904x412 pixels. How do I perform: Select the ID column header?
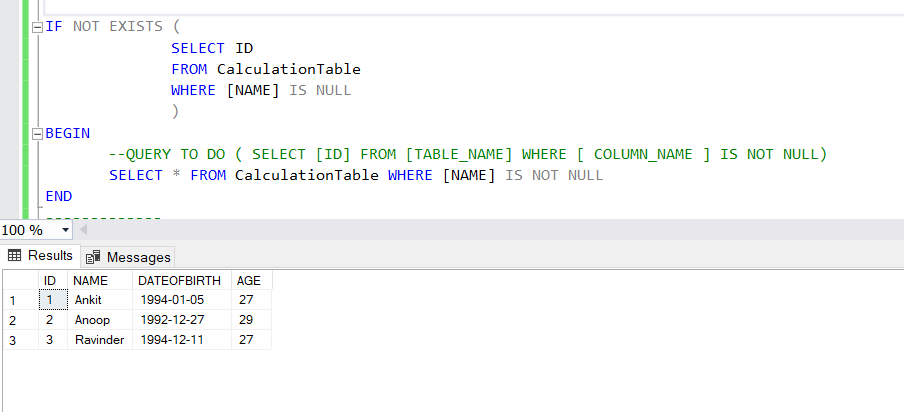coord(50,281)
